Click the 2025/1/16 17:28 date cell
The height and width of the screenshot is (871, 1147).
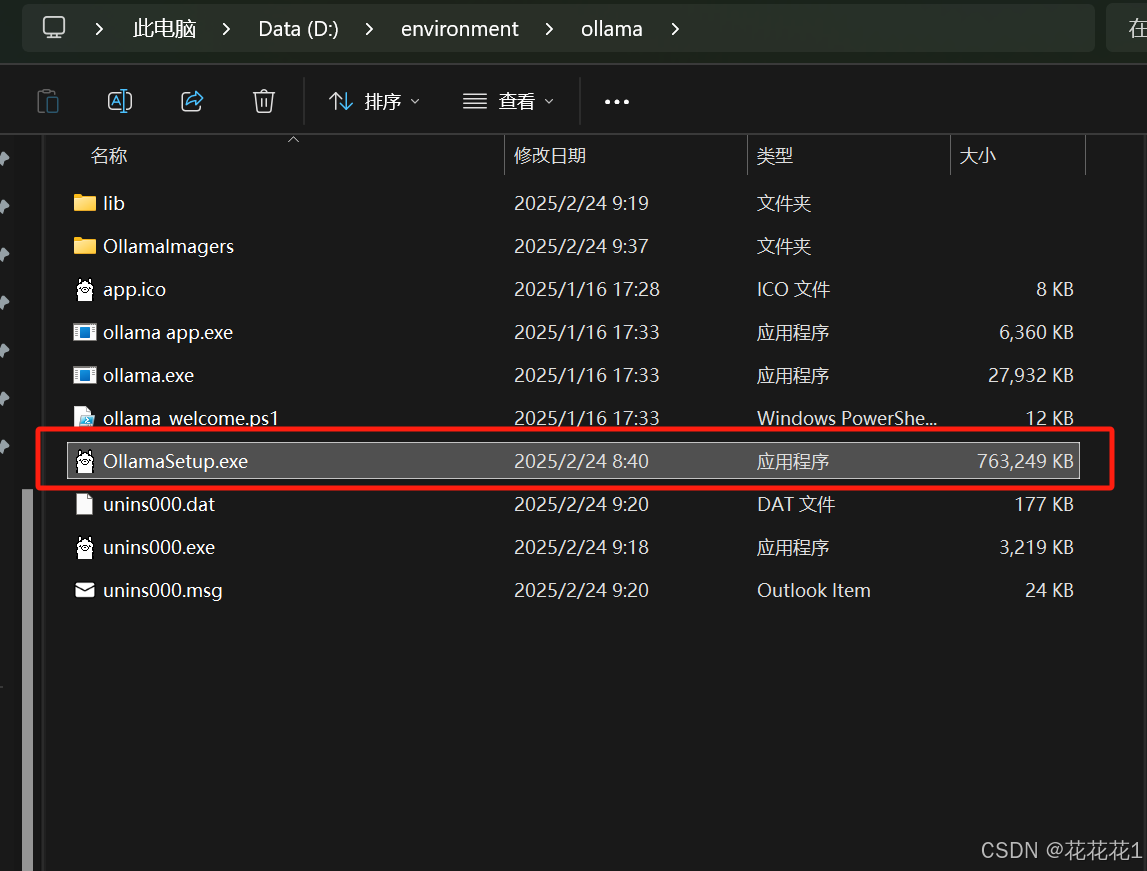(x=587, y=289)
